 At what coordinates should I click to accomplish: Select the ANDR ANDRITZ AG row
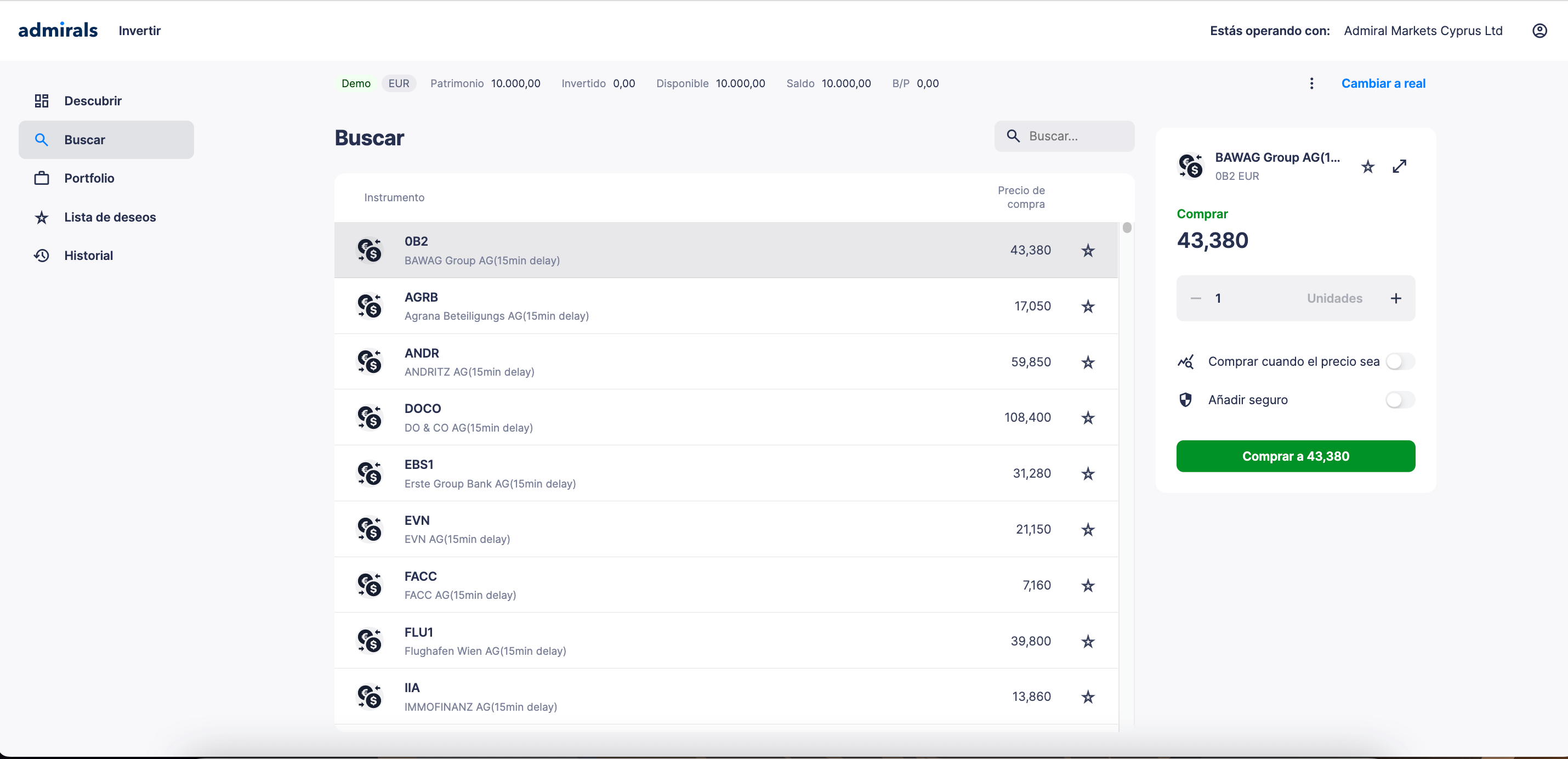pyautogui.click(x=725, y=362)
